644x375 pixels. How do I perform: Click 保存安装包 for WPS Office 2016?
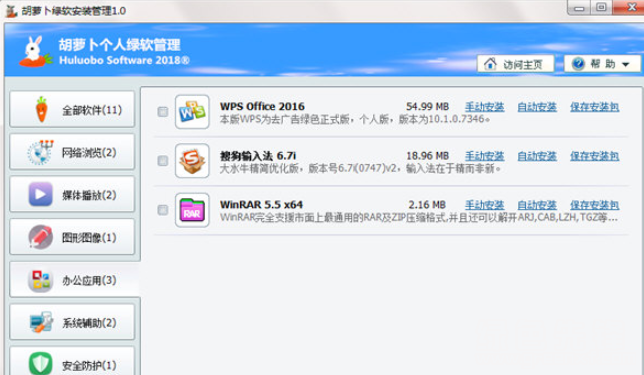[594, 107]
